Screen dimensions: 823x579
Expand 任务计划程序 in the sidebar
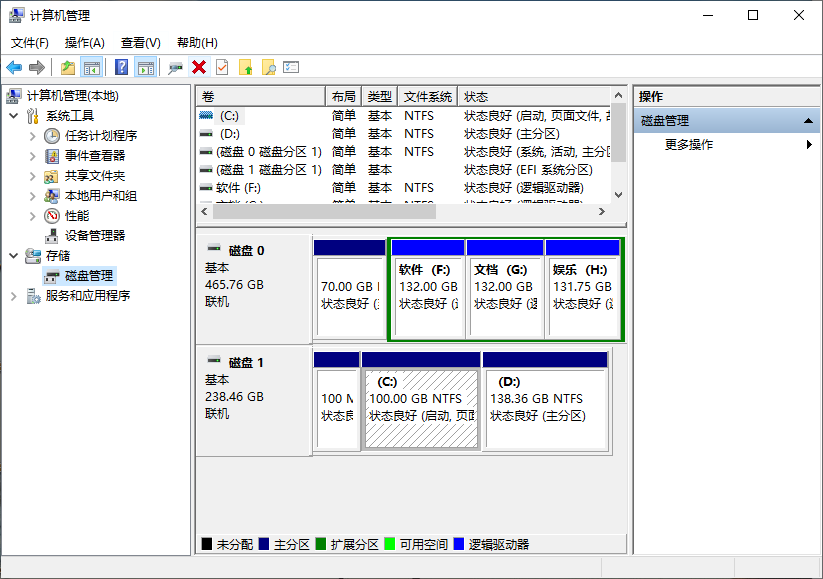pyautogui.click(x=32, y=135)
